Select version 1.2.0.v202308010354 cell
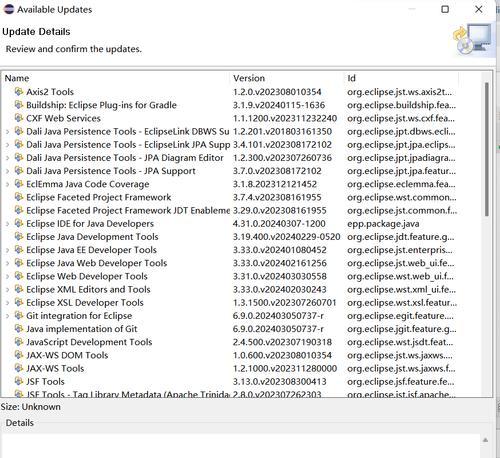 pyautogui.click(x=277, y=92)
